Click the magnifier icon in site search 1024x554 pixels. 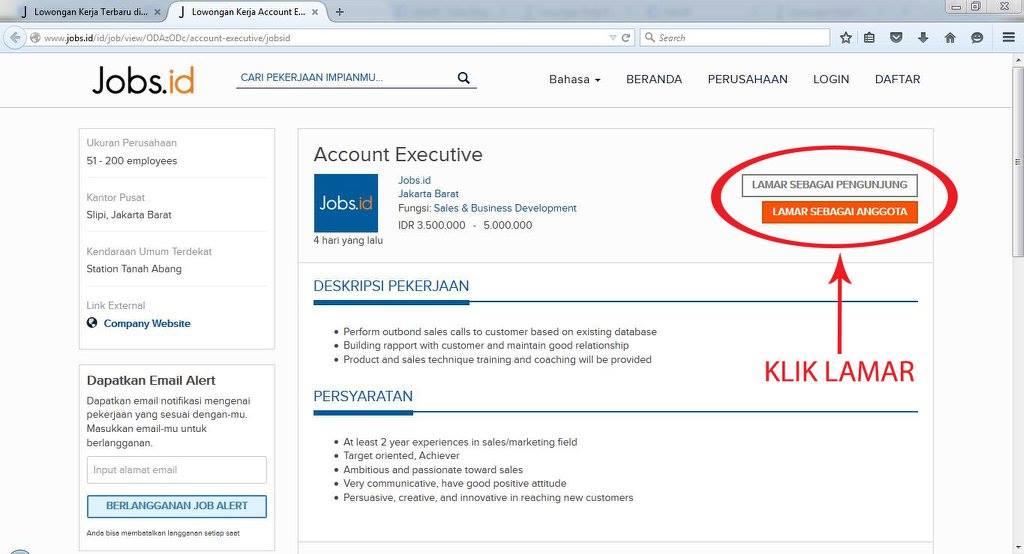click(464, 78)
